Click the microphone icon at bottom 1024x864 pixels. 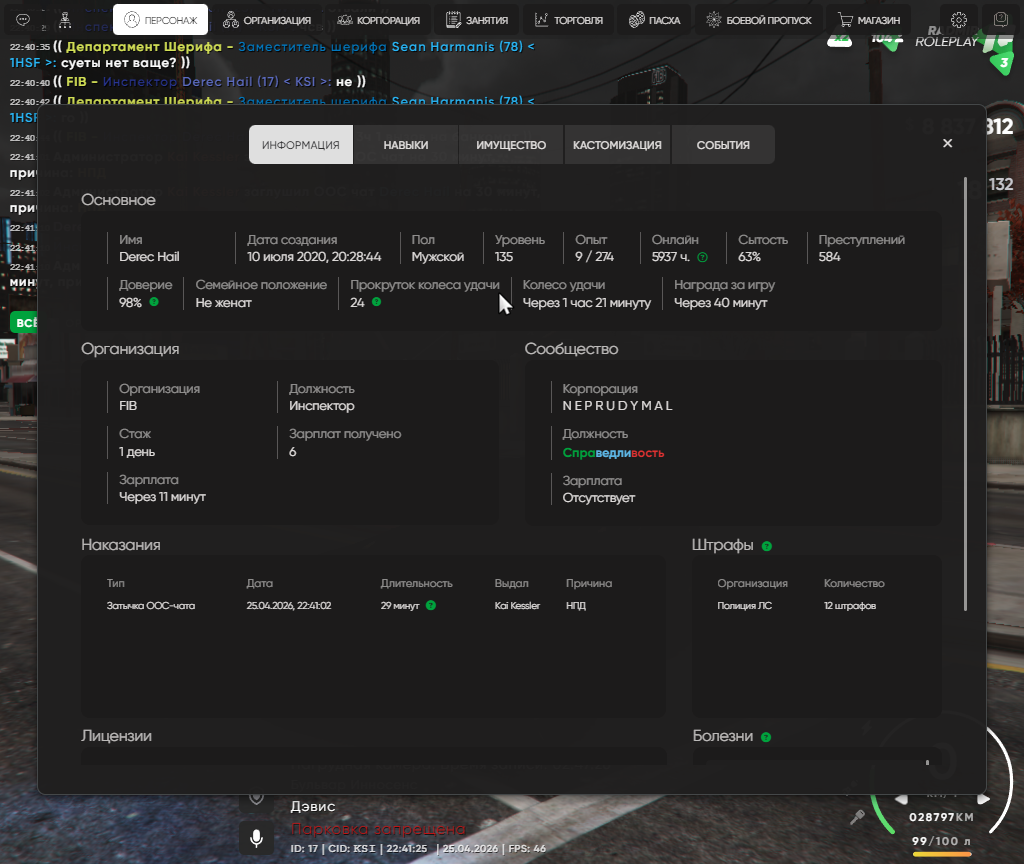256,837
